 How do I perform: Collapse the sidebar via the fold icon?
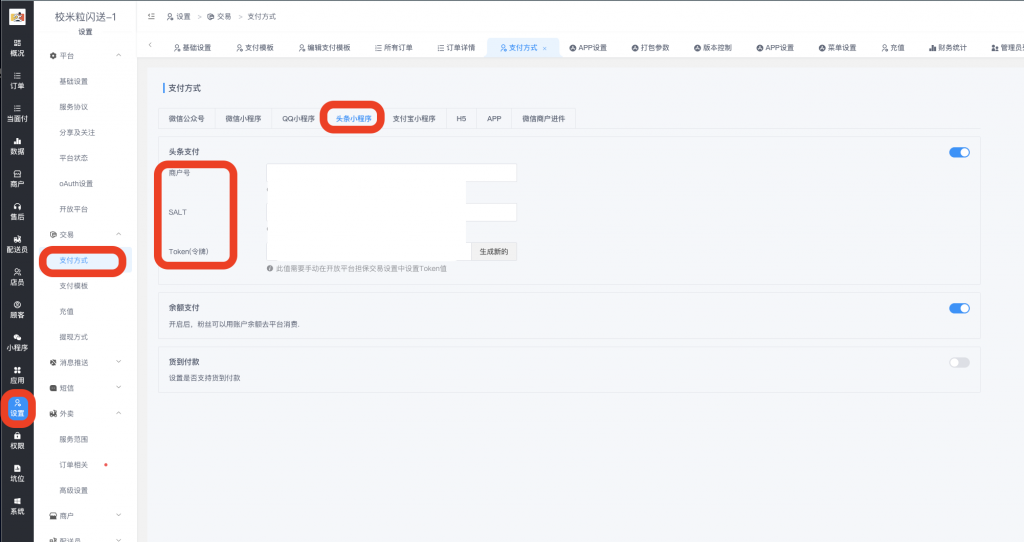pyautogui.click(x=151, y=16)
